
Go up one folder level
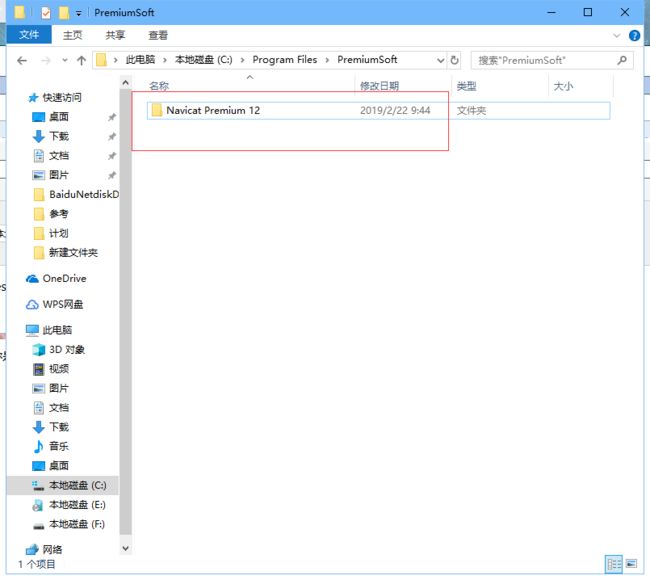81,61
